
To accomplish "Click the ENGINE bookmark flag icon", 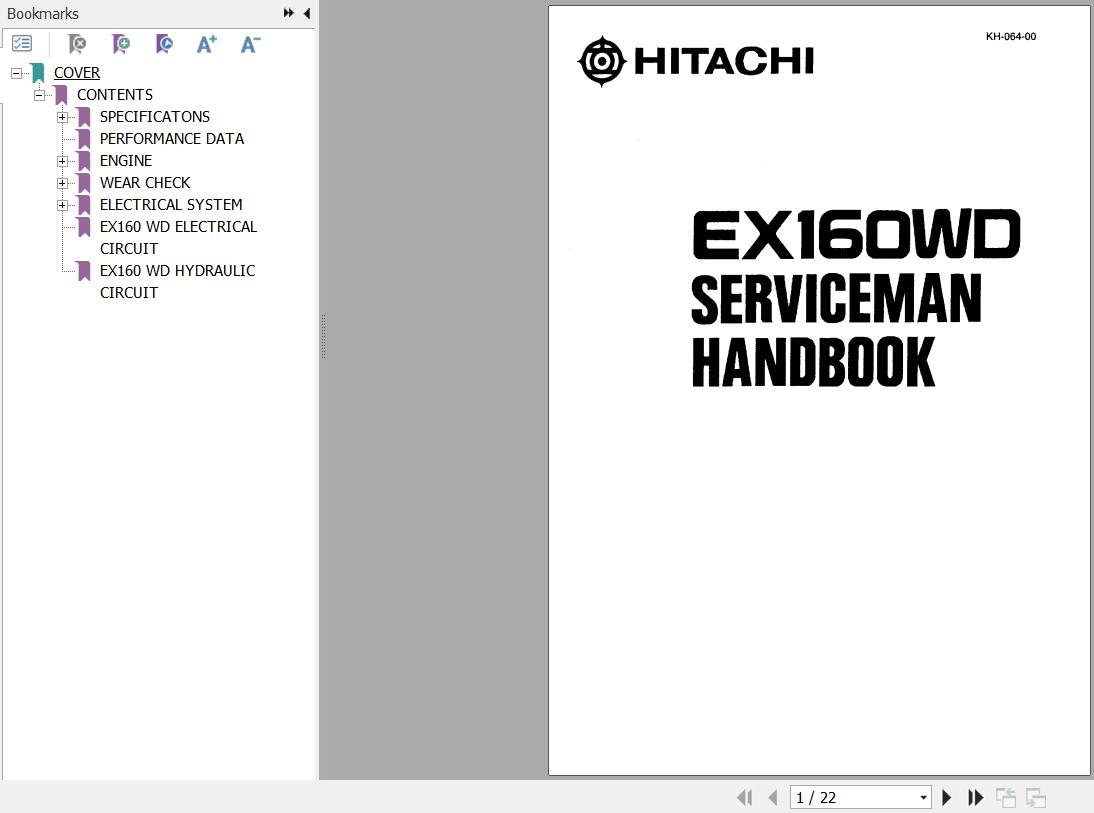I will (x=84, y=161).
